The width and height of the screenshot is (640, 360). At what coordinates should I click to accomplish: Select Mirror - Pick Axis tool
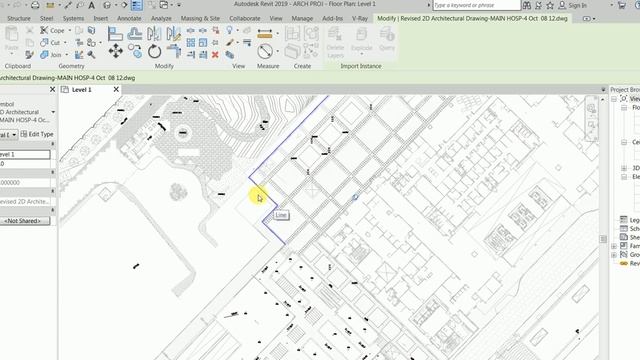click(x=154, y=33)
